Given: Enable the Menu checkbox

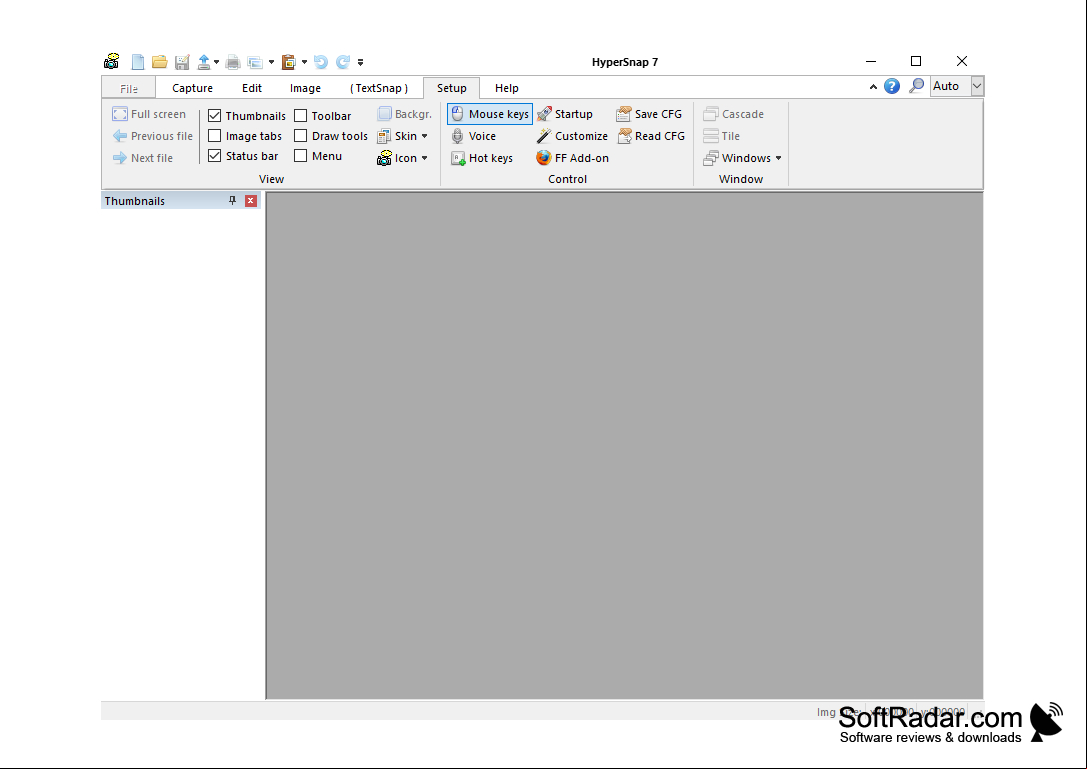Looking at the screenshot, I should click(301, 156).
